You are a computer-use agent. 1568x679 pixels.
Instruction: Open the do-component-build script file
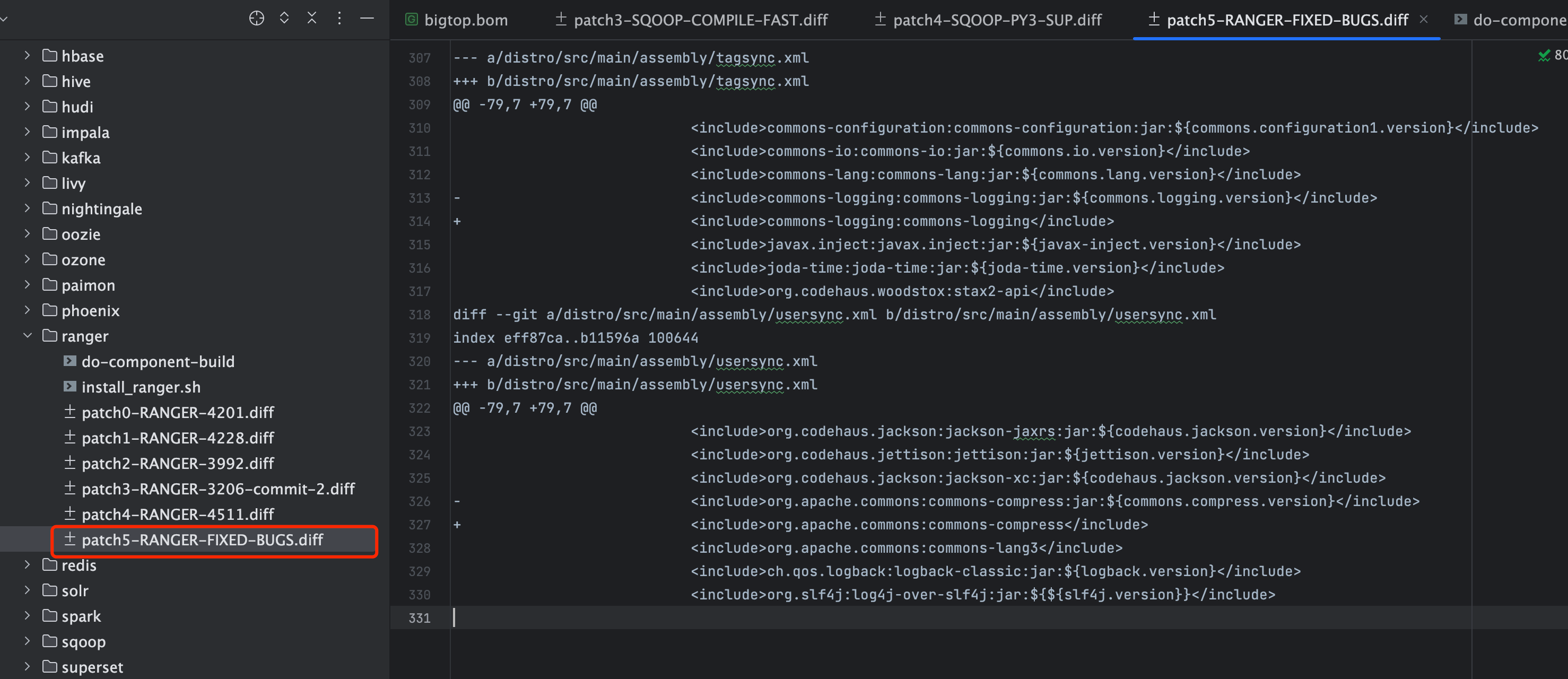pyautogui.click(x=158, y=362)
